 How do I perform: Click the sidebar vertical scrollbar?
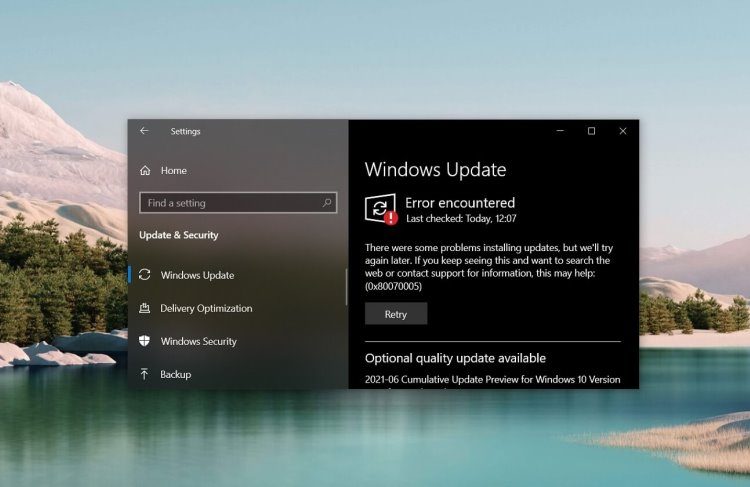346,287
